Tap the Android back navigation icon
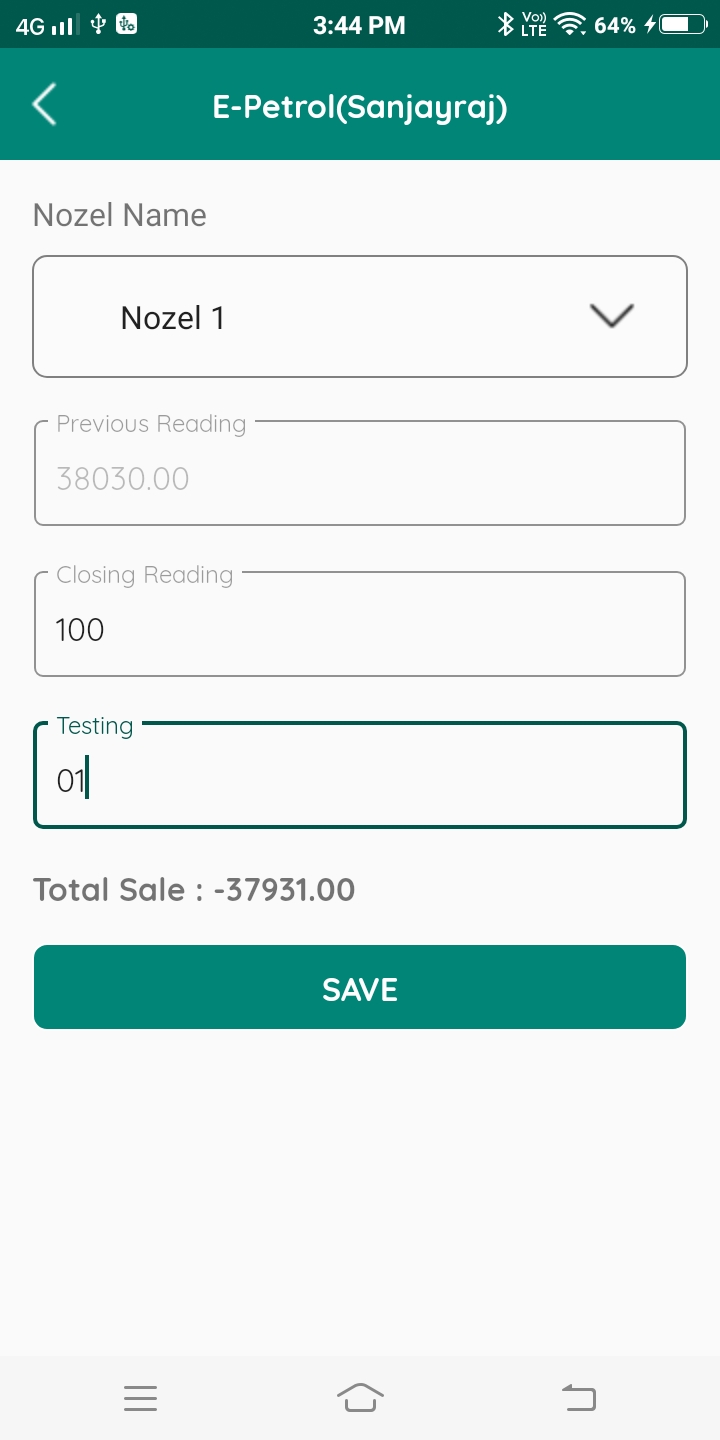This screenshot has width=720, height=1440. [x=579, y=1398]
